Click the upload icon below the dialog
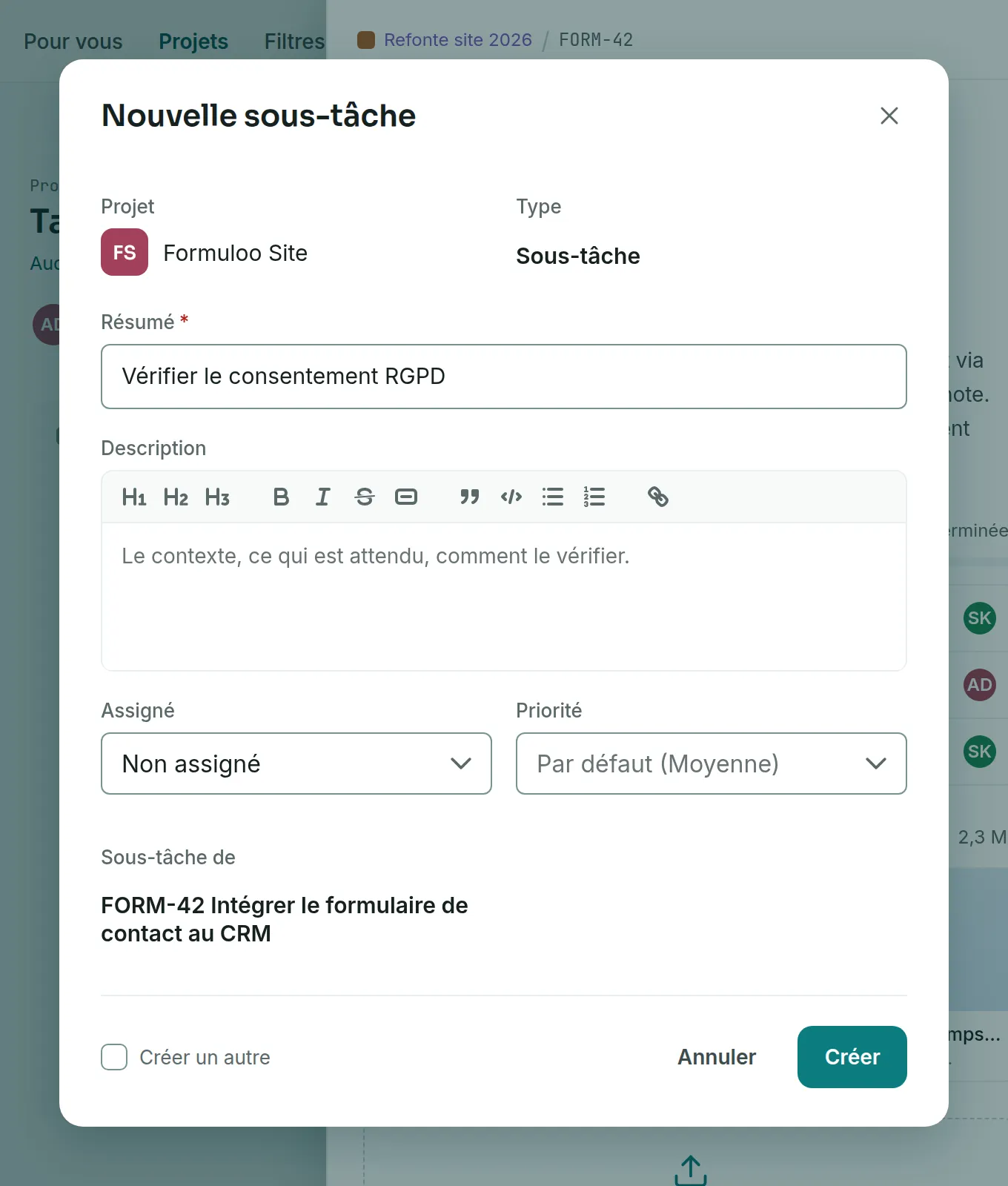Screen dimensions: 1008x1186 pos(691,1170)
